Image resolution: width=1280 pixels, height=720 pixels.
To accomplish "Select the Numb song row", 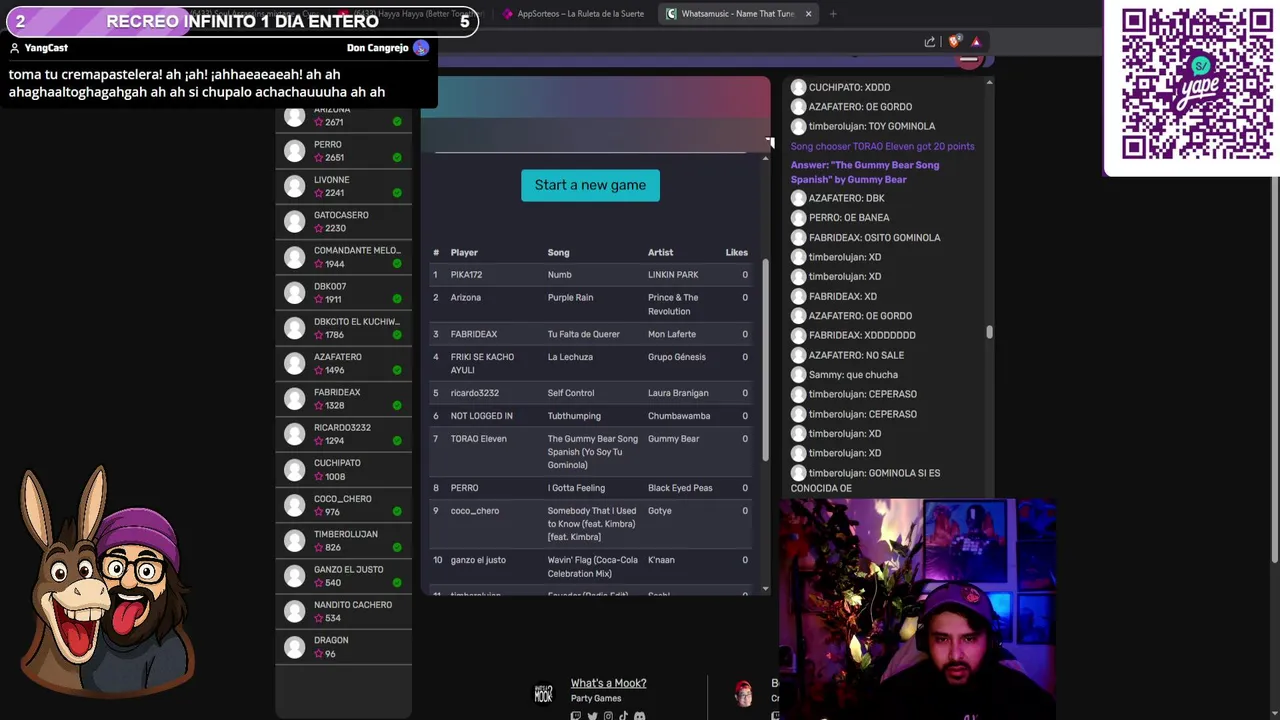I will [x=591, y=275].
